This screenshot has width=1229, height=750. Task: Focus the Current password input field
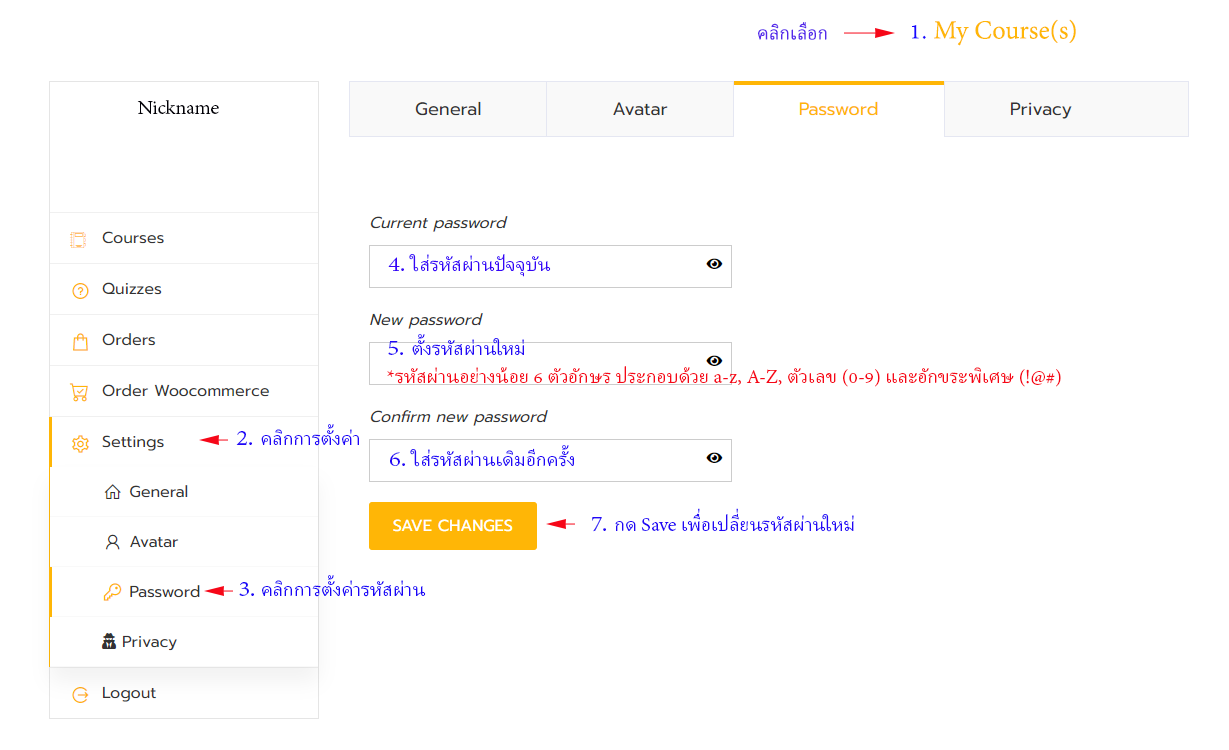[550, 266]
